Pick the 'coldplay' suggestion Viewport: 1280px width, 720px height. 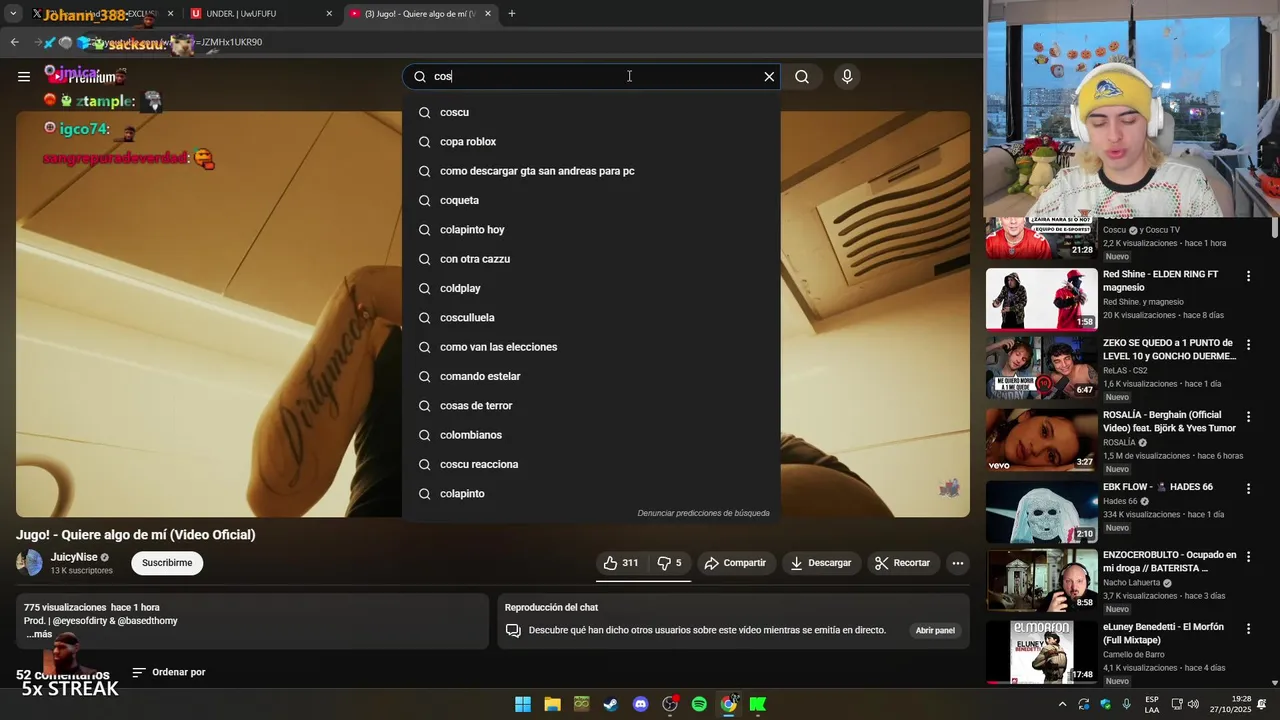(591, 288)
